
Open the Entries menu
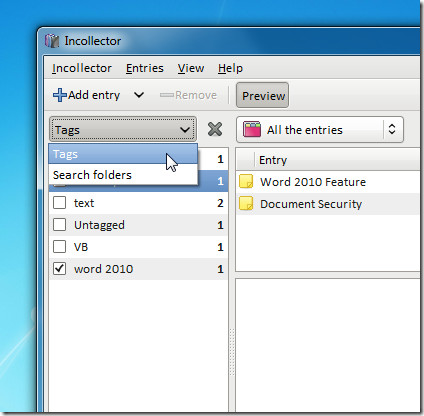145,68
